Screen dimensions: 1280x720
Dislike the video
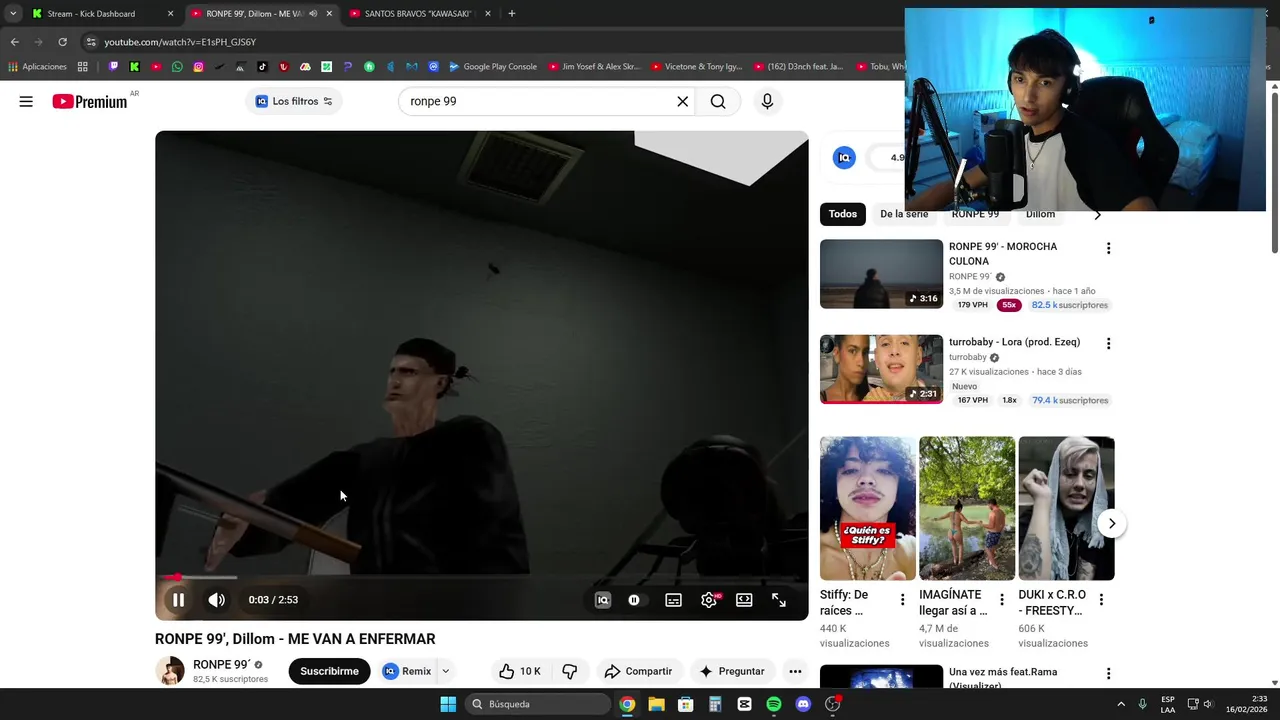click(570, 671)
